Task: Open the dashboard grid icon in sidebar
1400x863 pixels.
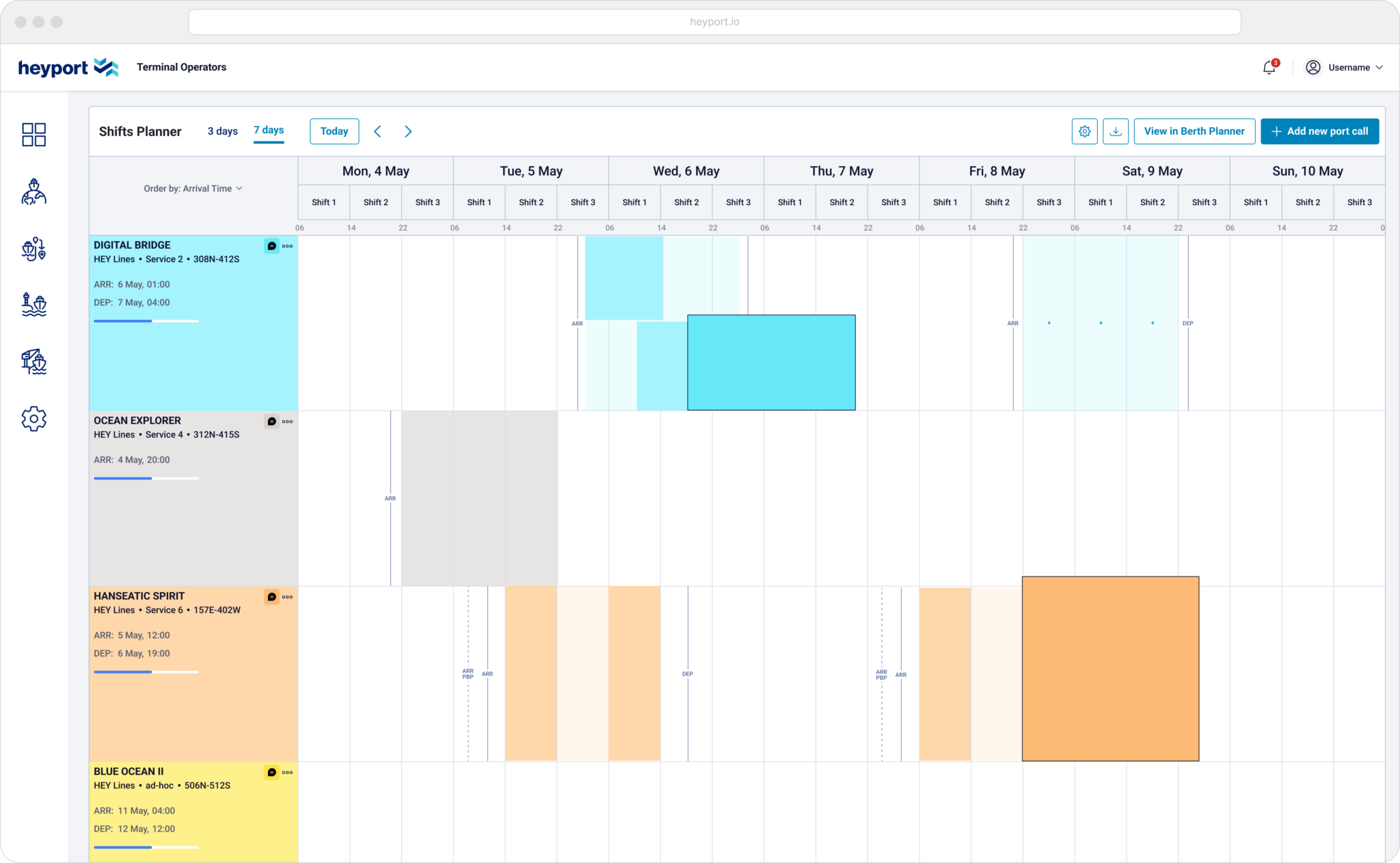Action: coord(33,135)
